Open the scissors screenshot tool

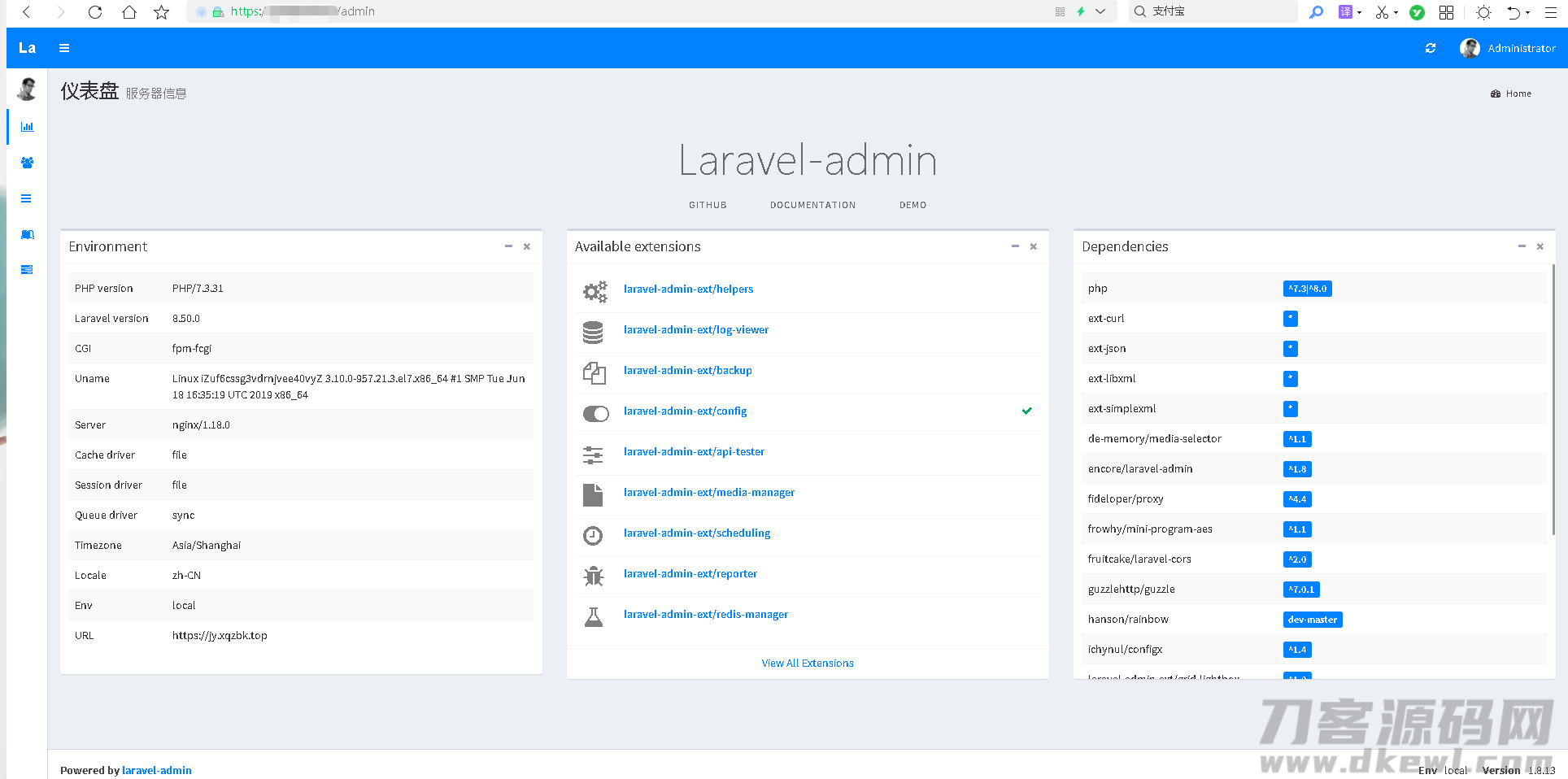[1382, 11]
